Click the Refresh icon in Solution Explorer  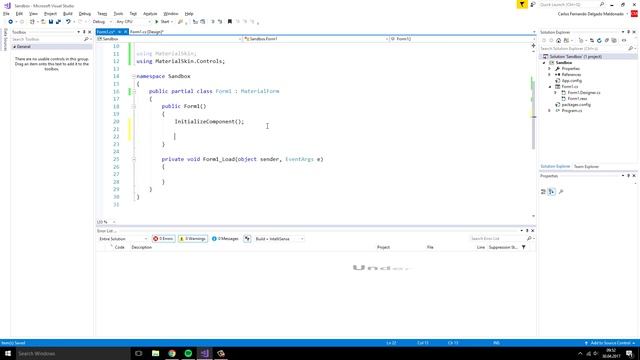pos(599,40)
